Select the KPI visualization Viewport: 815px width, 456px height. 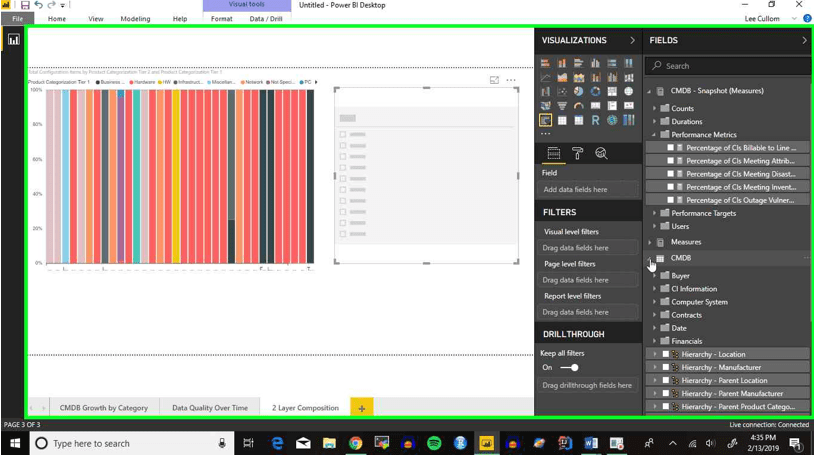coord(628,106)
